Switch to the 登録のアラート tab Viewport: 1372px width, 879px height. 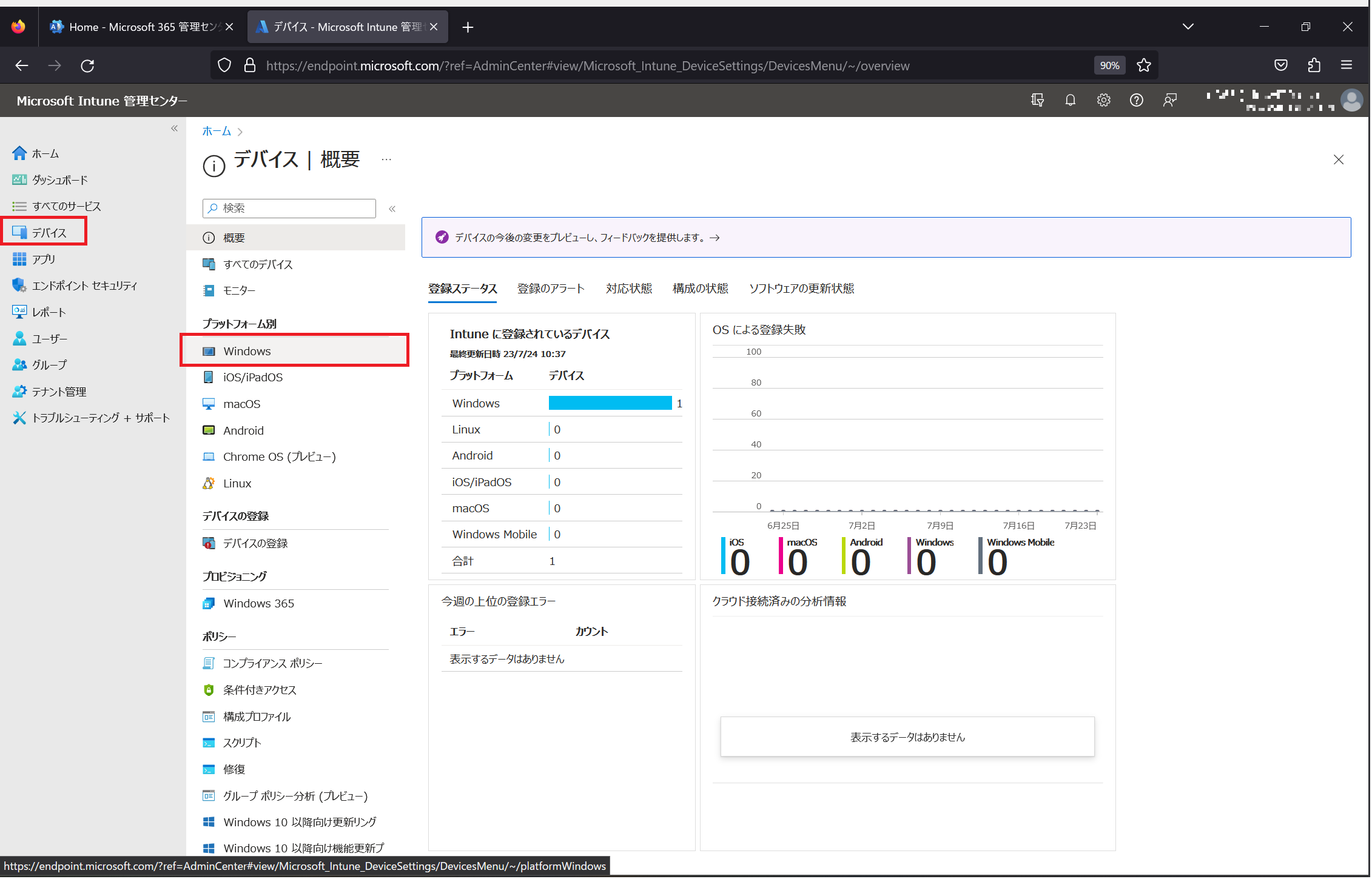coord(552,289)
